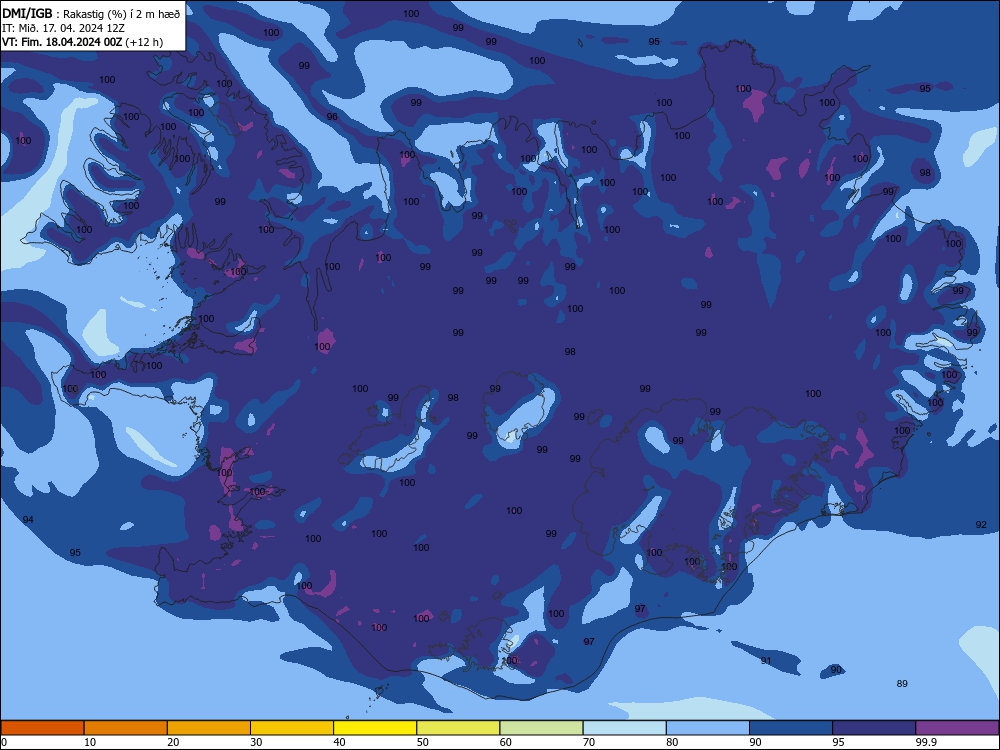Click the '92' humidity value on the map
This screenshot has width=1000, height=750.
981,525
